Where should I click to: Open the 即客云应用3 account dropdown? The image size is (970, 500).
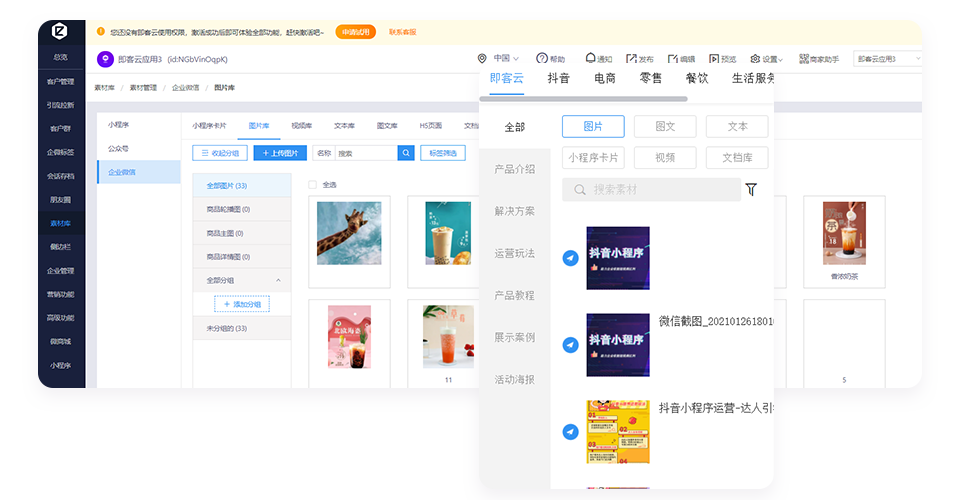tap(888, 59)
